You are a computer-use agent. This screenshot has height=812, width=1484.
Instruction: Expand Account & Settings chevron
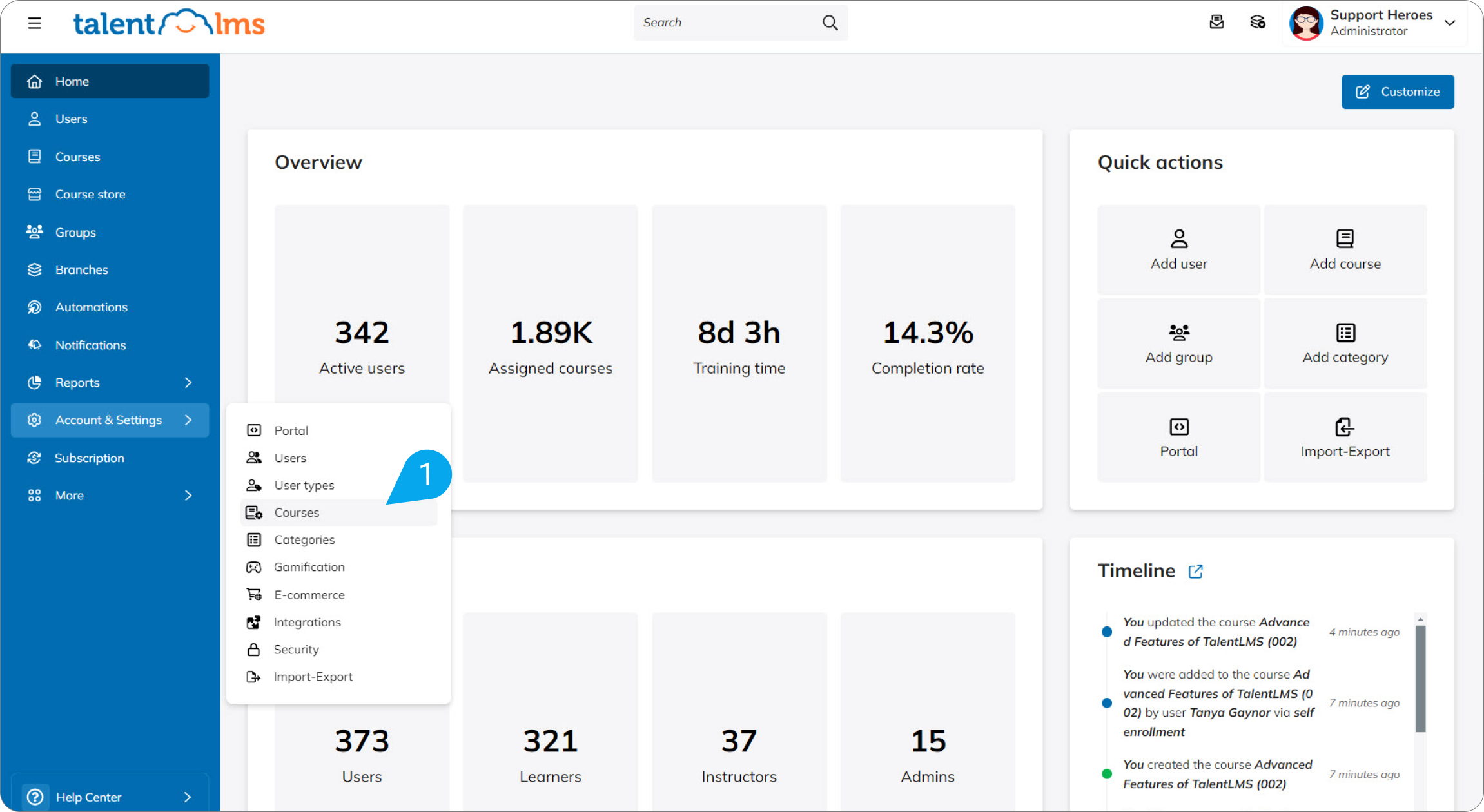pyautogui.click(x=188, y=420)
